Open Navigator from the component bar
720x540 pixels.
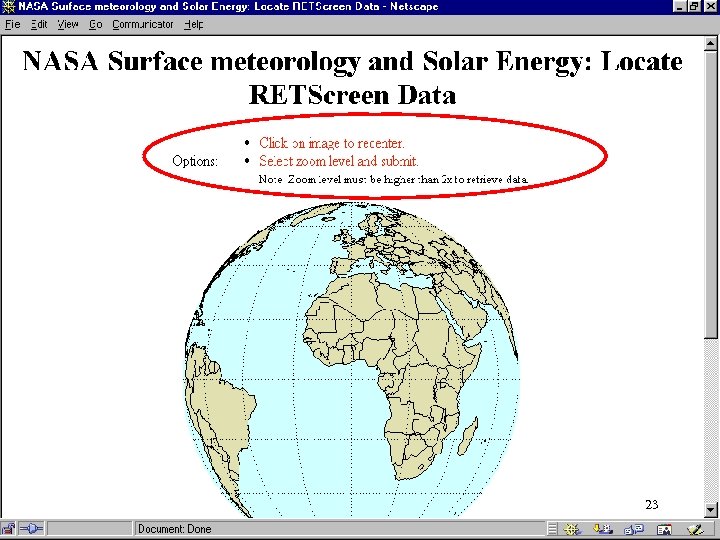pyautogui.click(x=573, y=529)
